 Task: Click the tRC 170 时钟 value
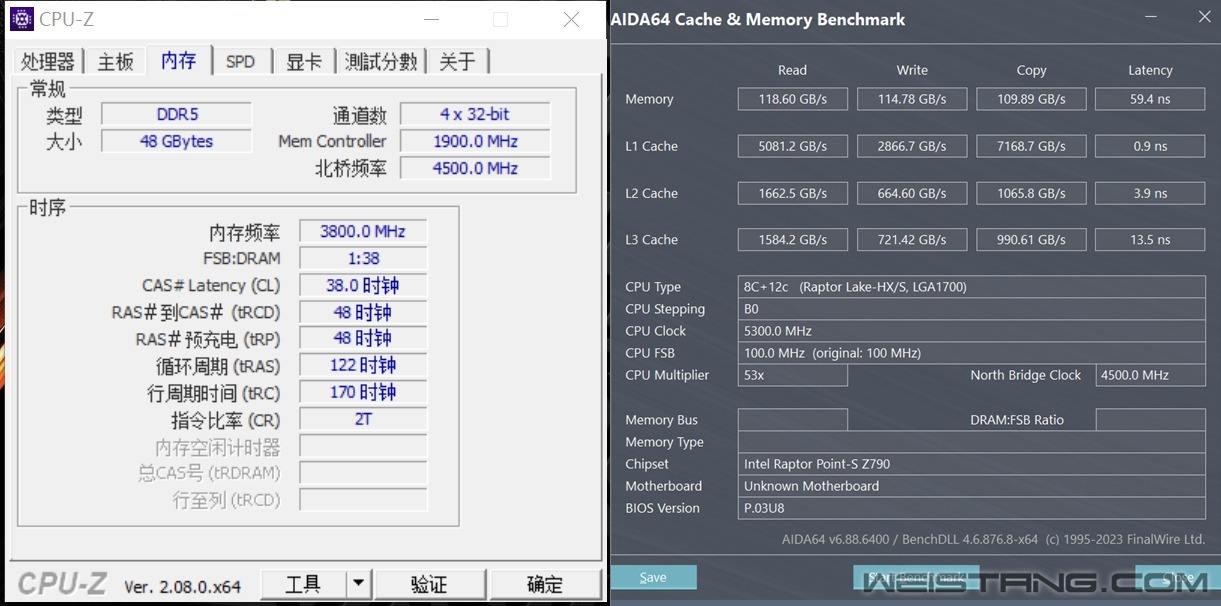(363, 392)
